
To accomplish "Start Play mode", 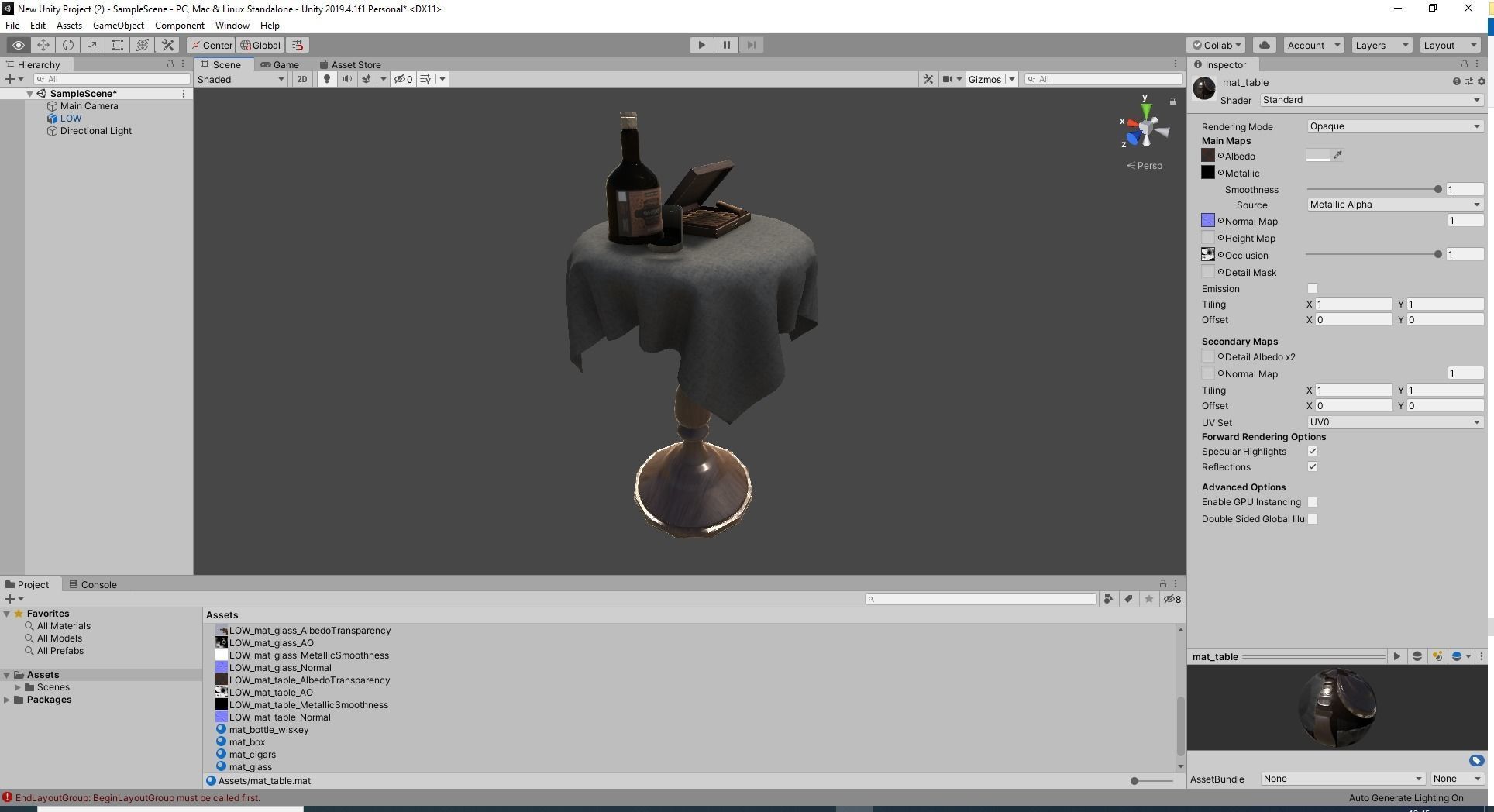I will coord(701,45).
